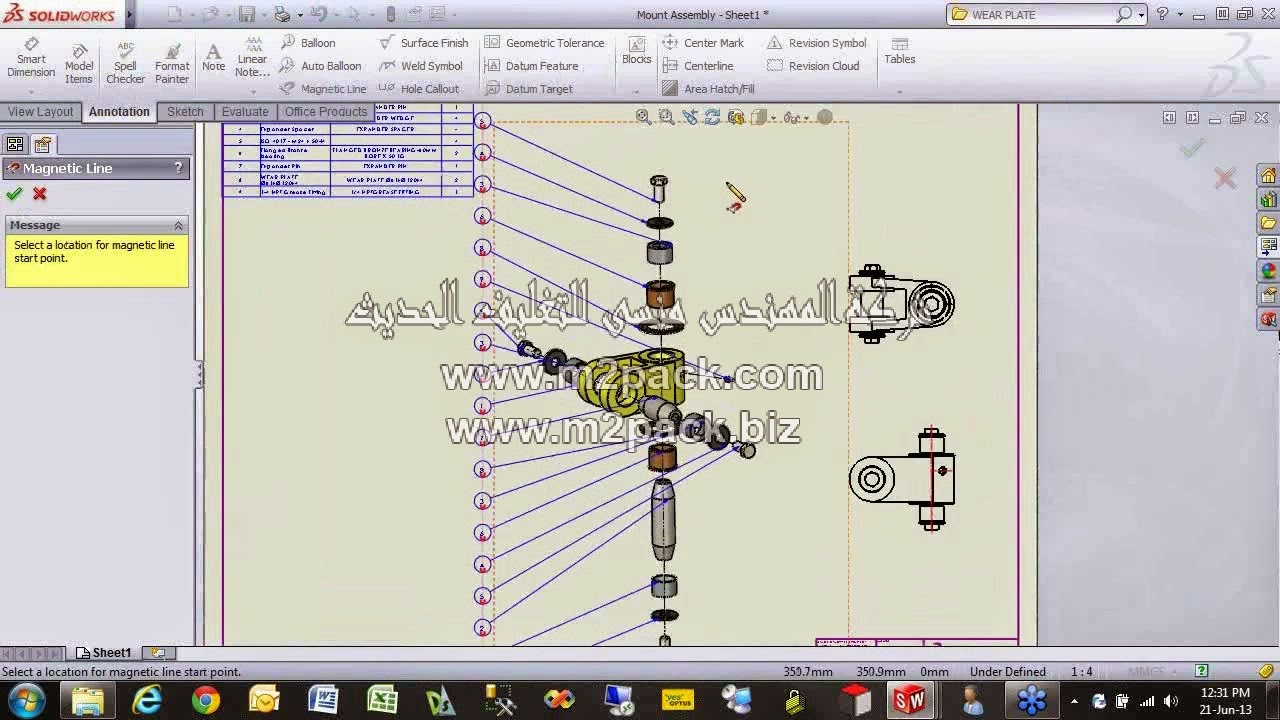Insert a Center Mark

coord(703,43)
